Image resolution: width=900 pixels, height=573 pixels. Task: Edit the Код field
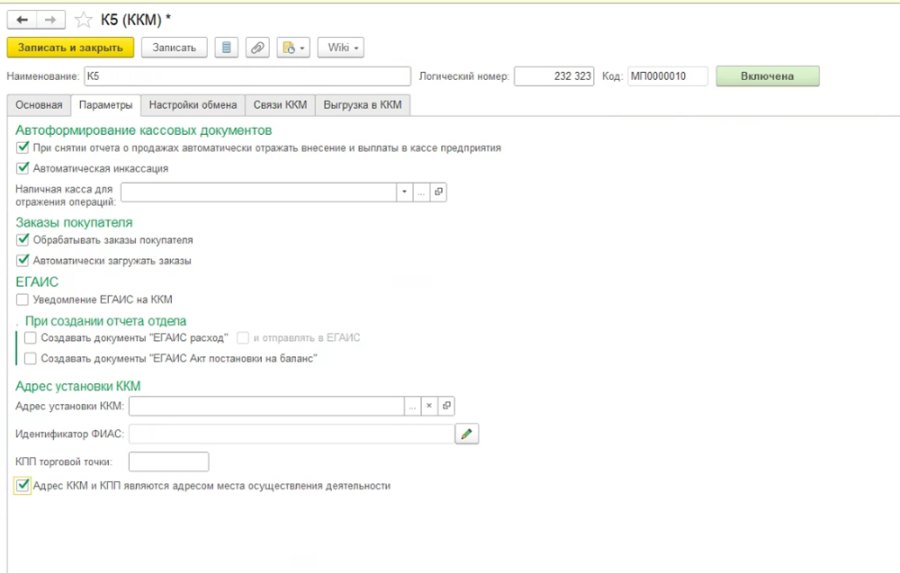pyautogui.click(x=668, y=76)
